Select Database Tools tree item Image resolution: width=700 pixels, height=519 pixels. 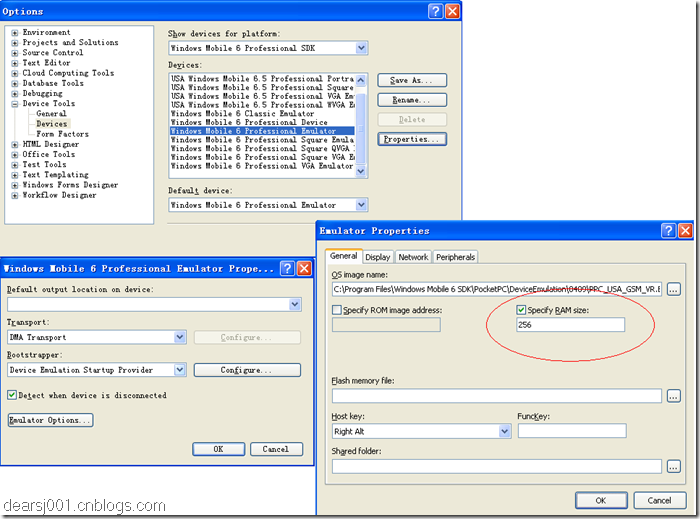pyautogui.click(x=53, y=83)
